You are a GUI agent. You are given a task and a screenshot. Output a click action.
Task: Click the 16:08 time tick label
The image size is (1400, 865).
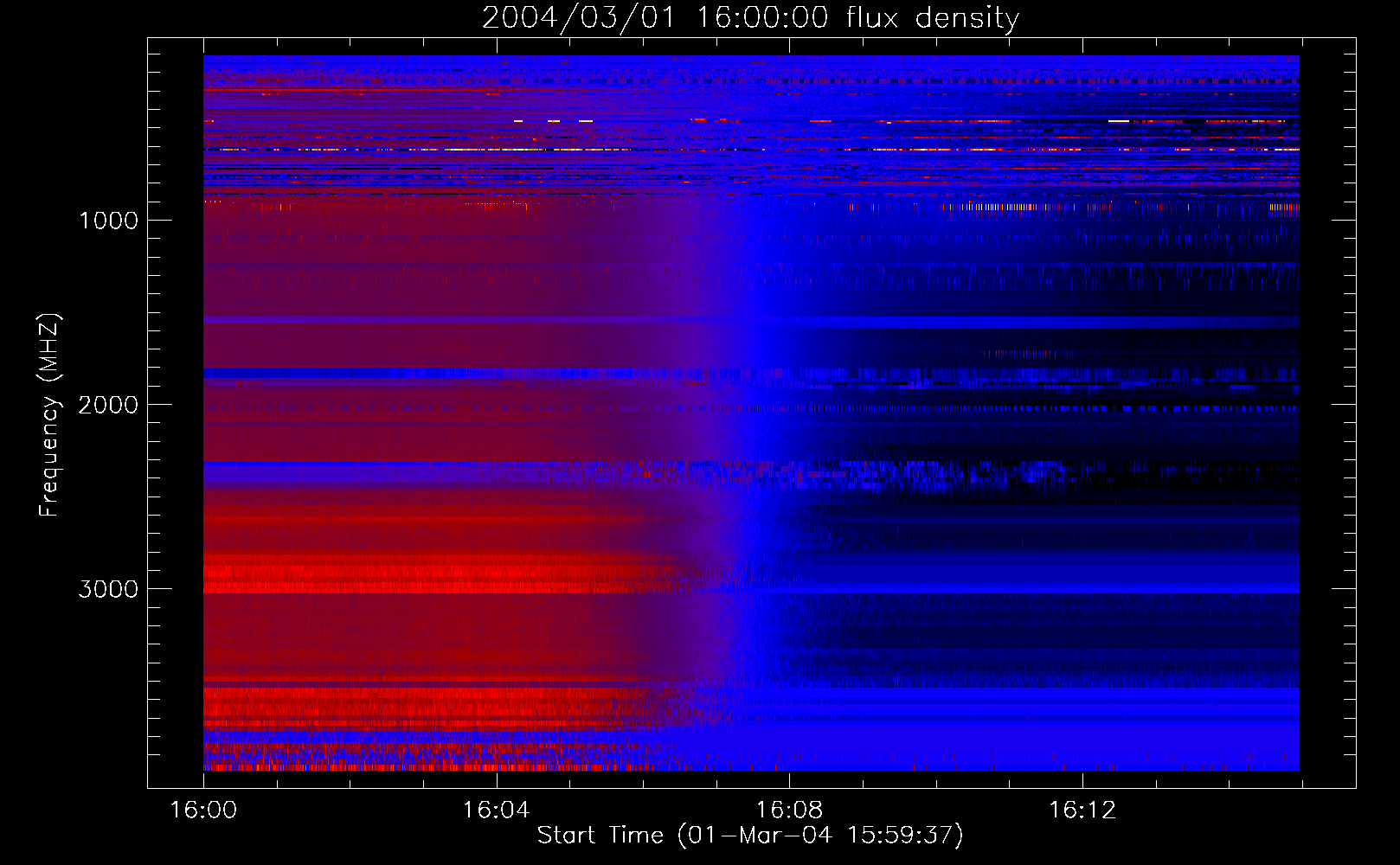pos(789,811)
